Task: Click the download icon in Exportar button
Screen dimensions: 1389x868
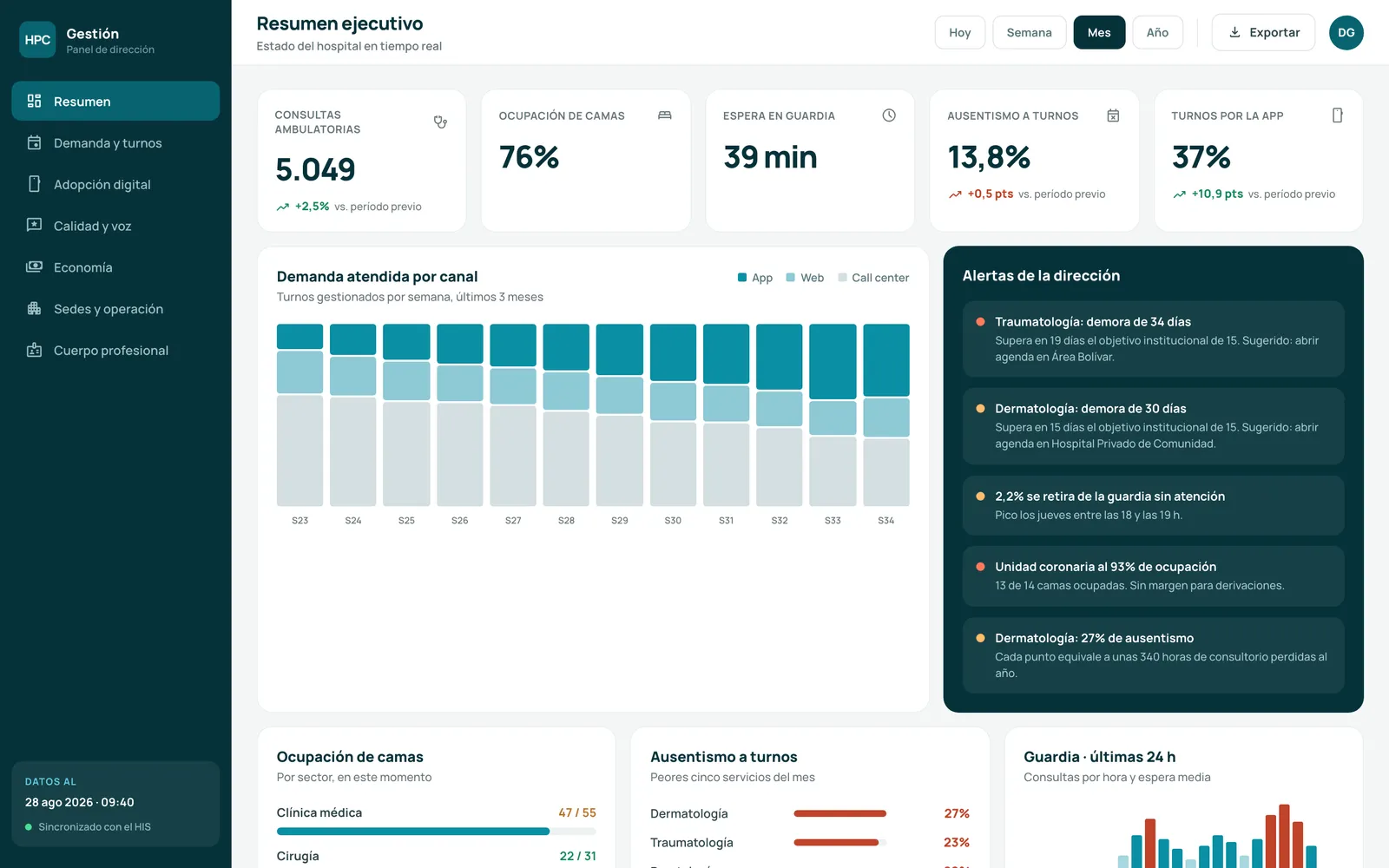Action: tap(1234, 32)
